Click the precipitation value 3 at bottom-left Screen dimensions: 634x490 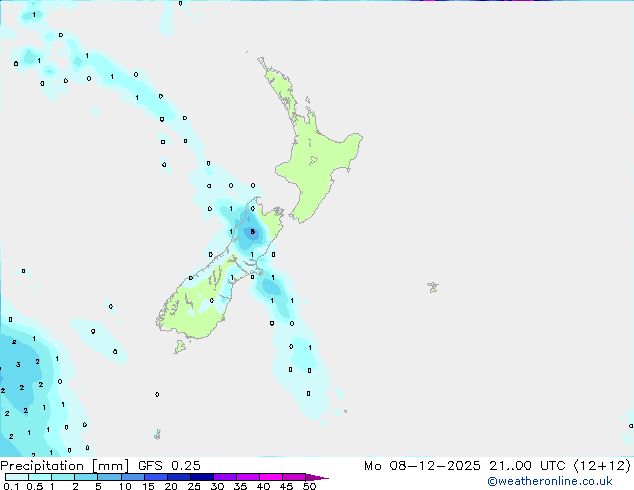[18, 365]
